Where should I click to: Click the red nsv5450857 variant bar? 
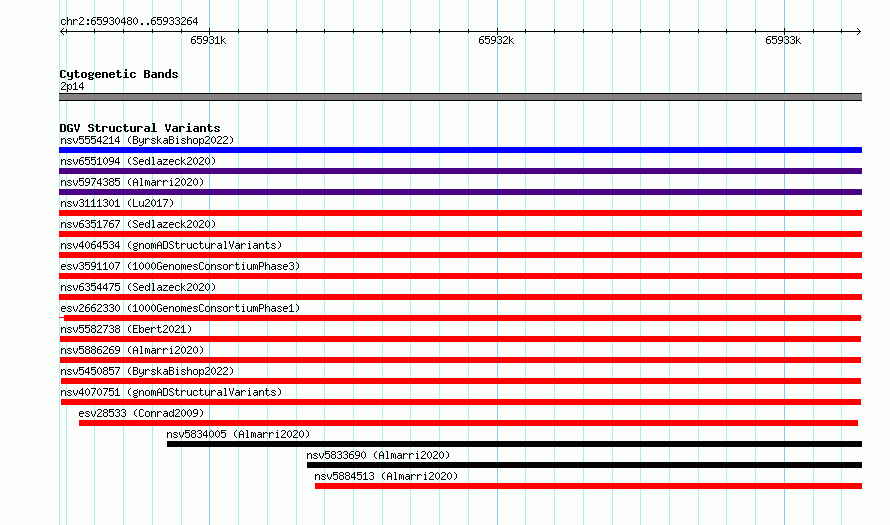coord(461,381)
